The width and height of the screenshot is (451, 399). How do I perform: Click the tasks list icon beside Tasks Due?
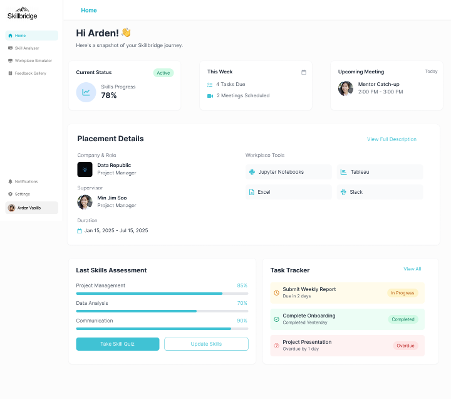(210, 85)
